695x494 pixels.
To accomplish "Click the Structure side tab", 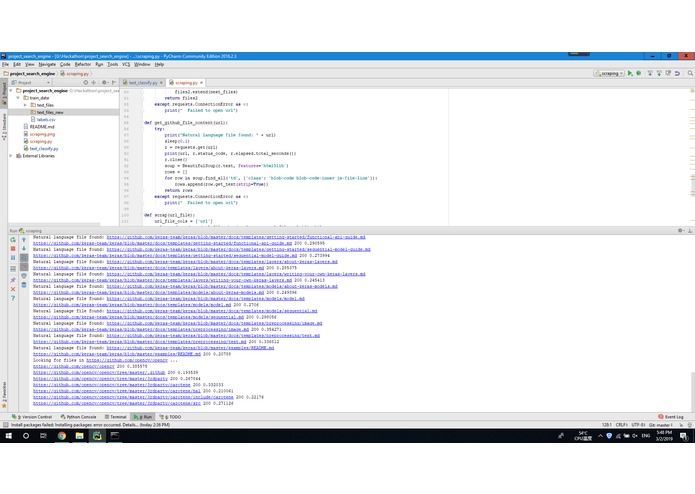I will (4, 127).
